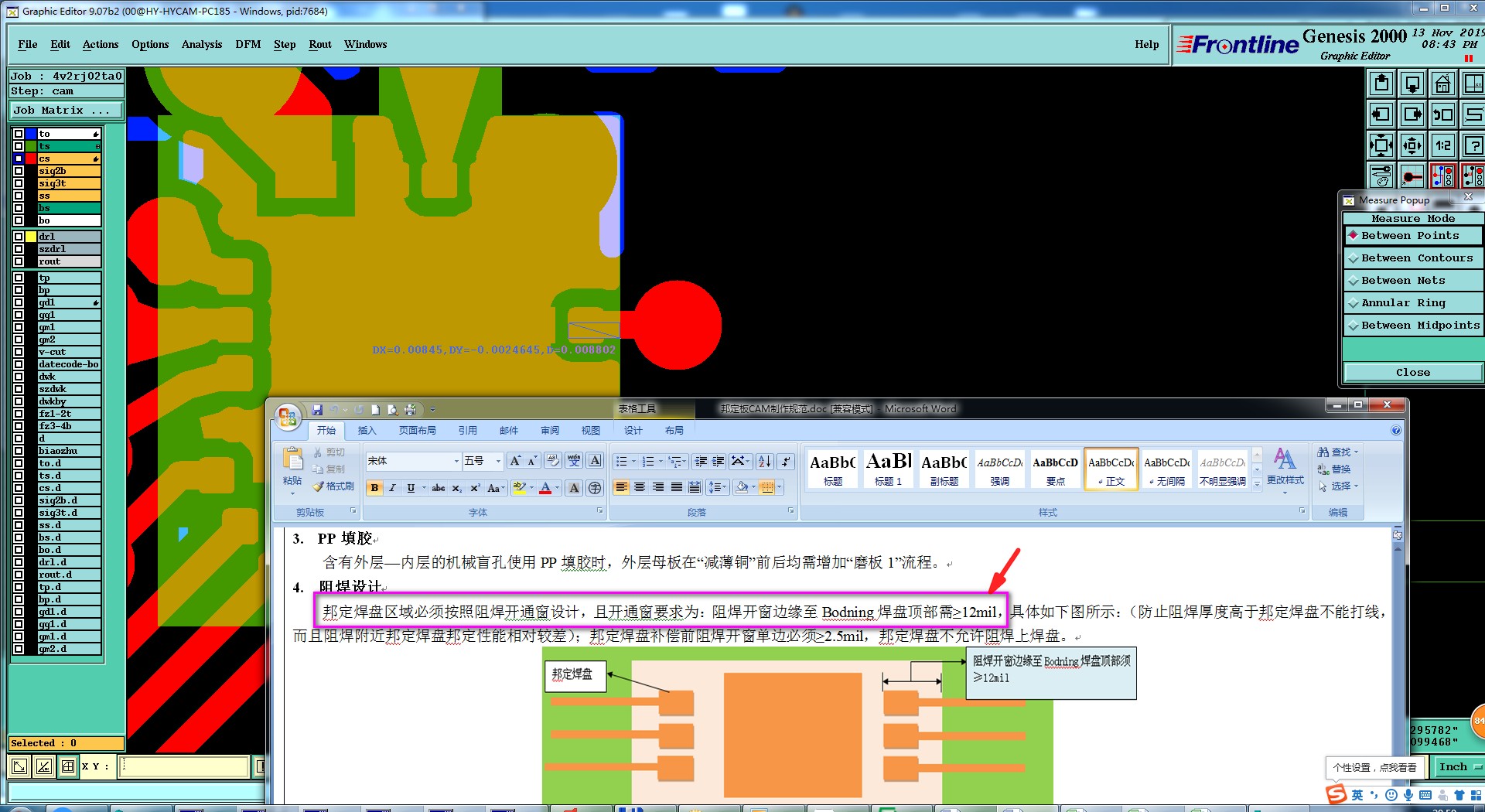Switch to Word 插入 (Insert) tab
Viewport: 1485px width, 812px height.
point(367,431)
